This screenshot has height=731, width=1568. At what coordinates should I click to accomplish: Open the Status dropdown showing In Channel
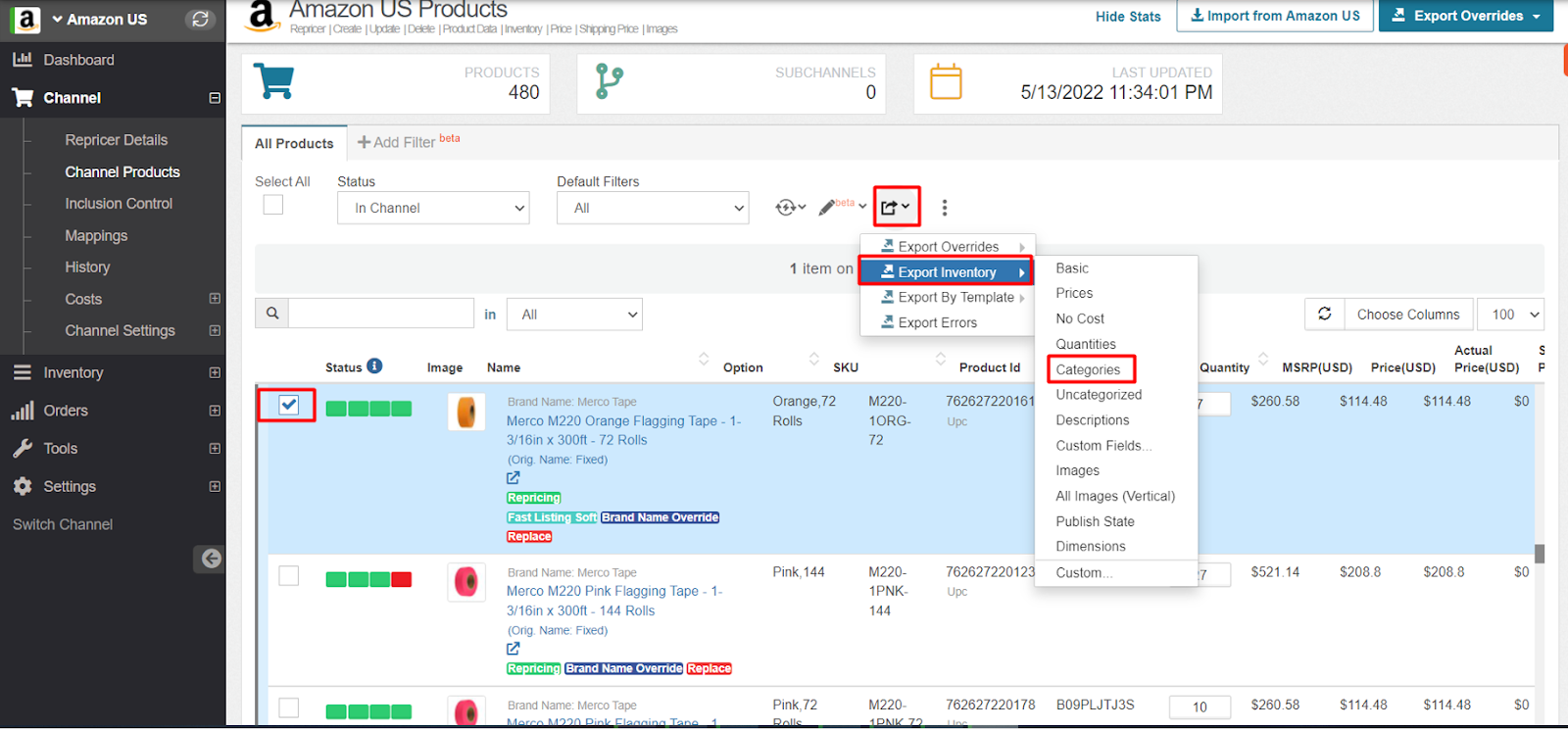pyautogui.click(x=433, y=208)
